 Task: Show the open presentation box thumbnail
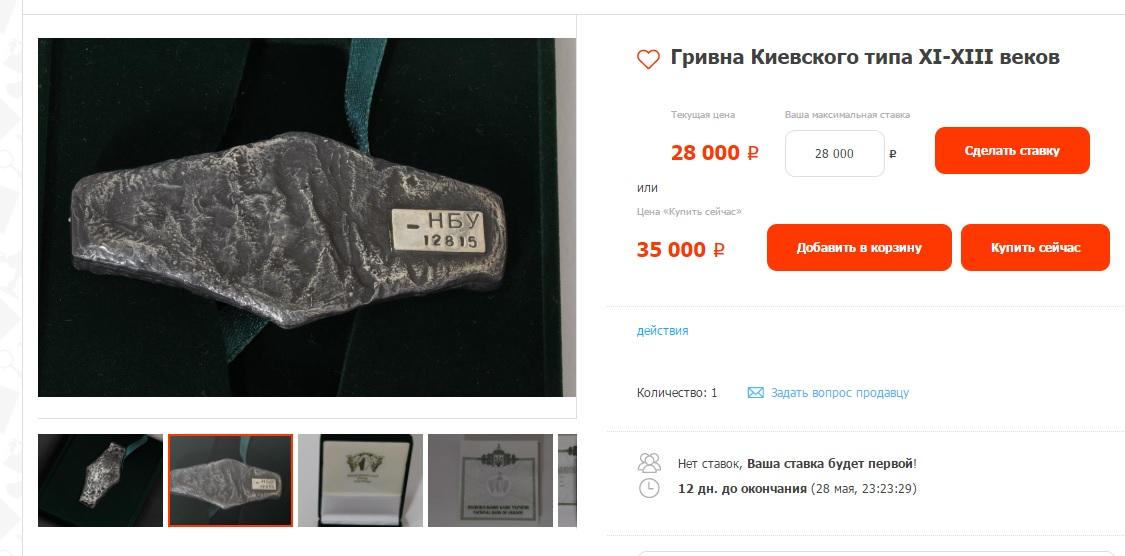tap(360, 480)
